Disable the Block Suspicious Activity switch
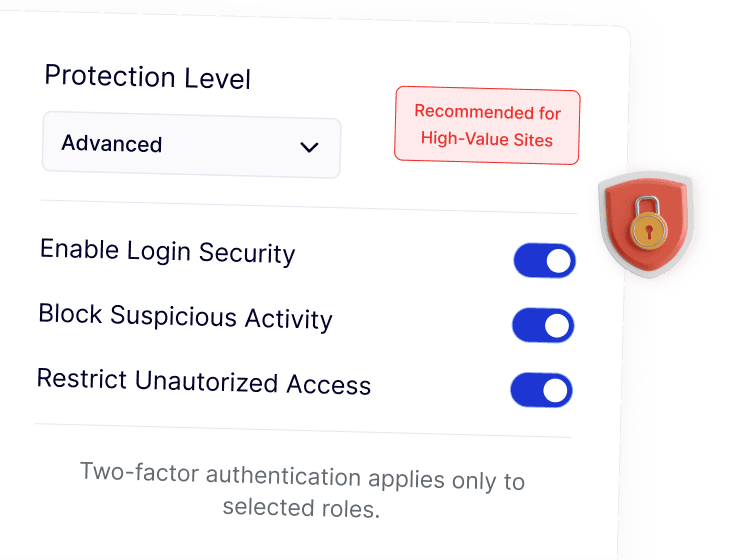 point(543,325)
